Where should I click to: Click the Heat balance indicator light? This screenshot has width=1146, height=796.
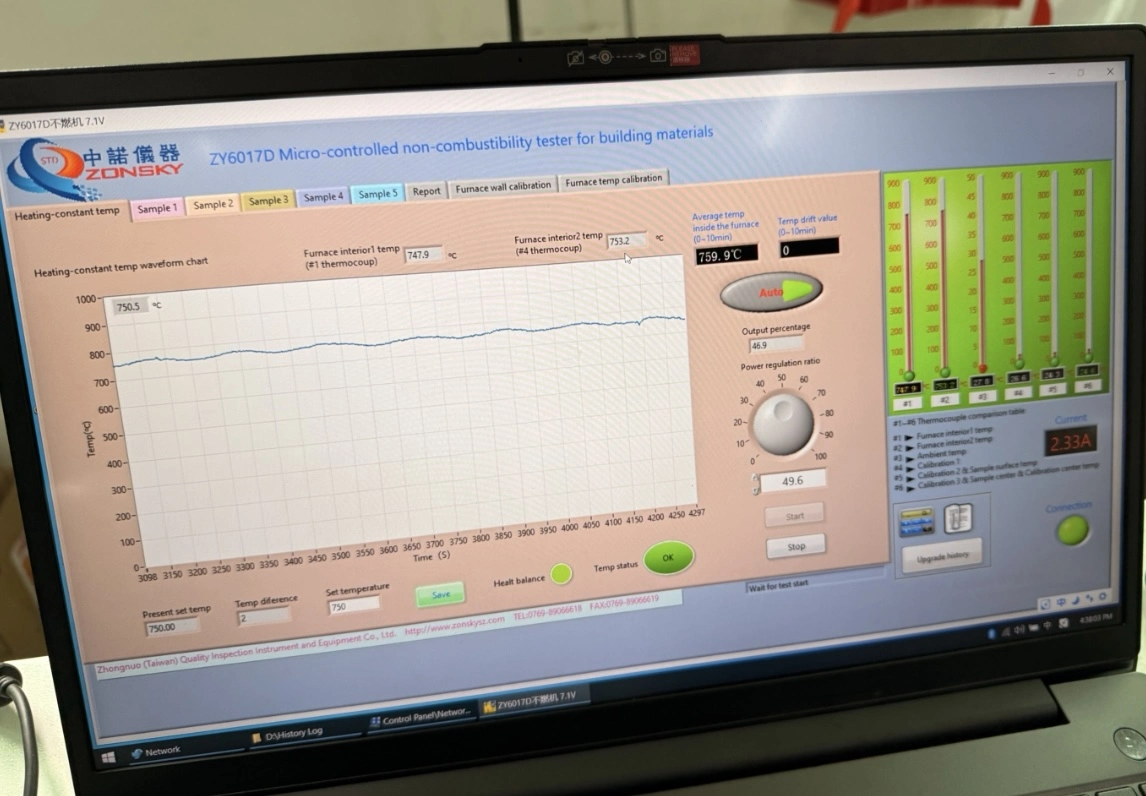(562, 574)
